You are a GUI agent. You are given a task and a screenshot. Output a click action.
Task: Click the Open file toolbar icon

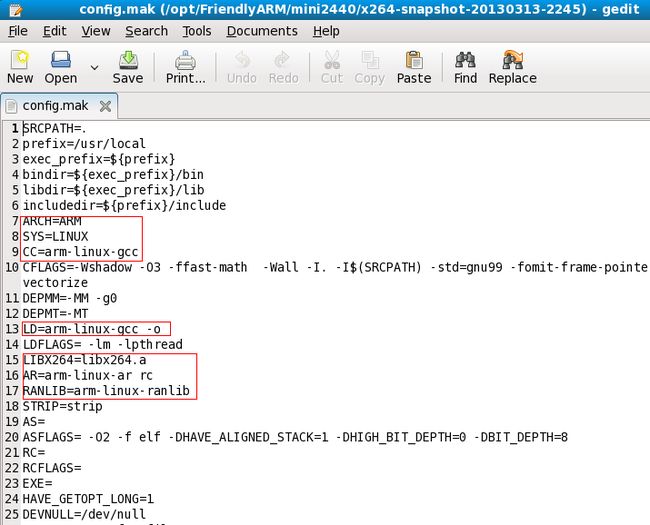pos(61,60)
